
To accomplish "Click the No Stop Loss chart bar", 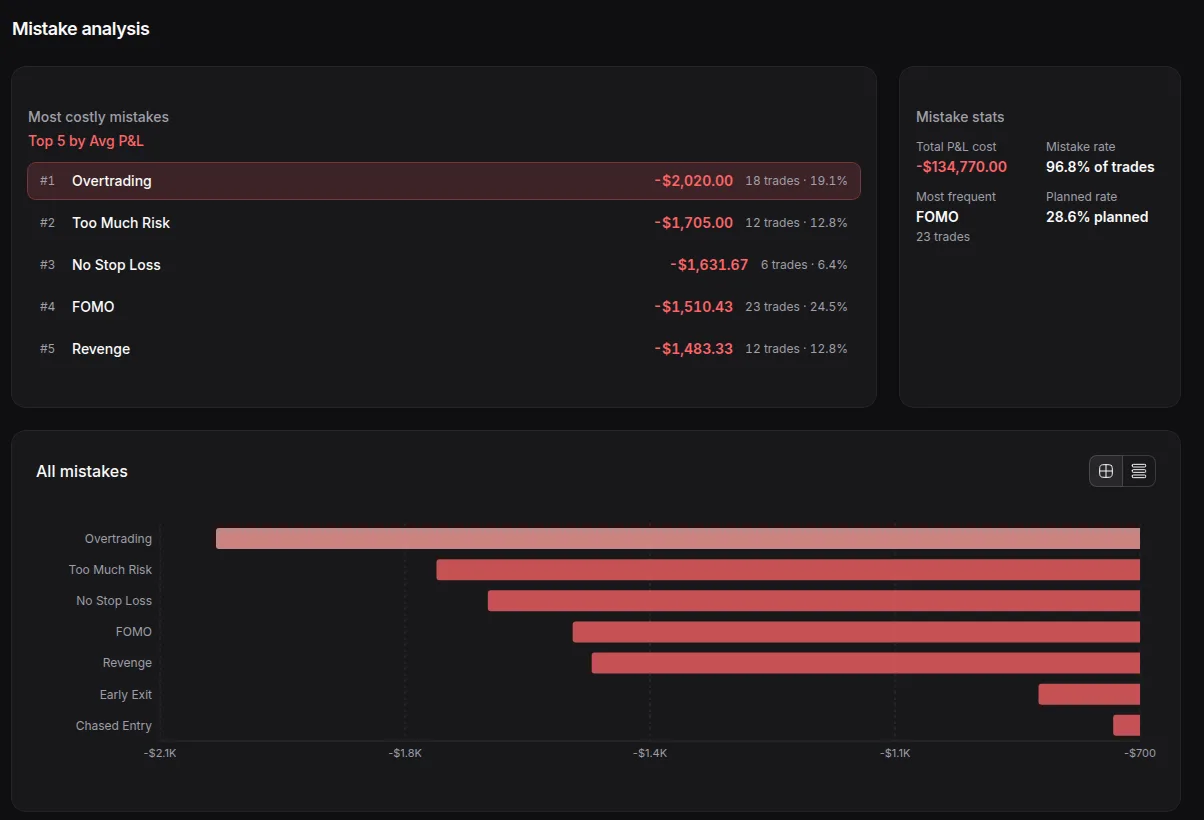I will pos(814,601).
